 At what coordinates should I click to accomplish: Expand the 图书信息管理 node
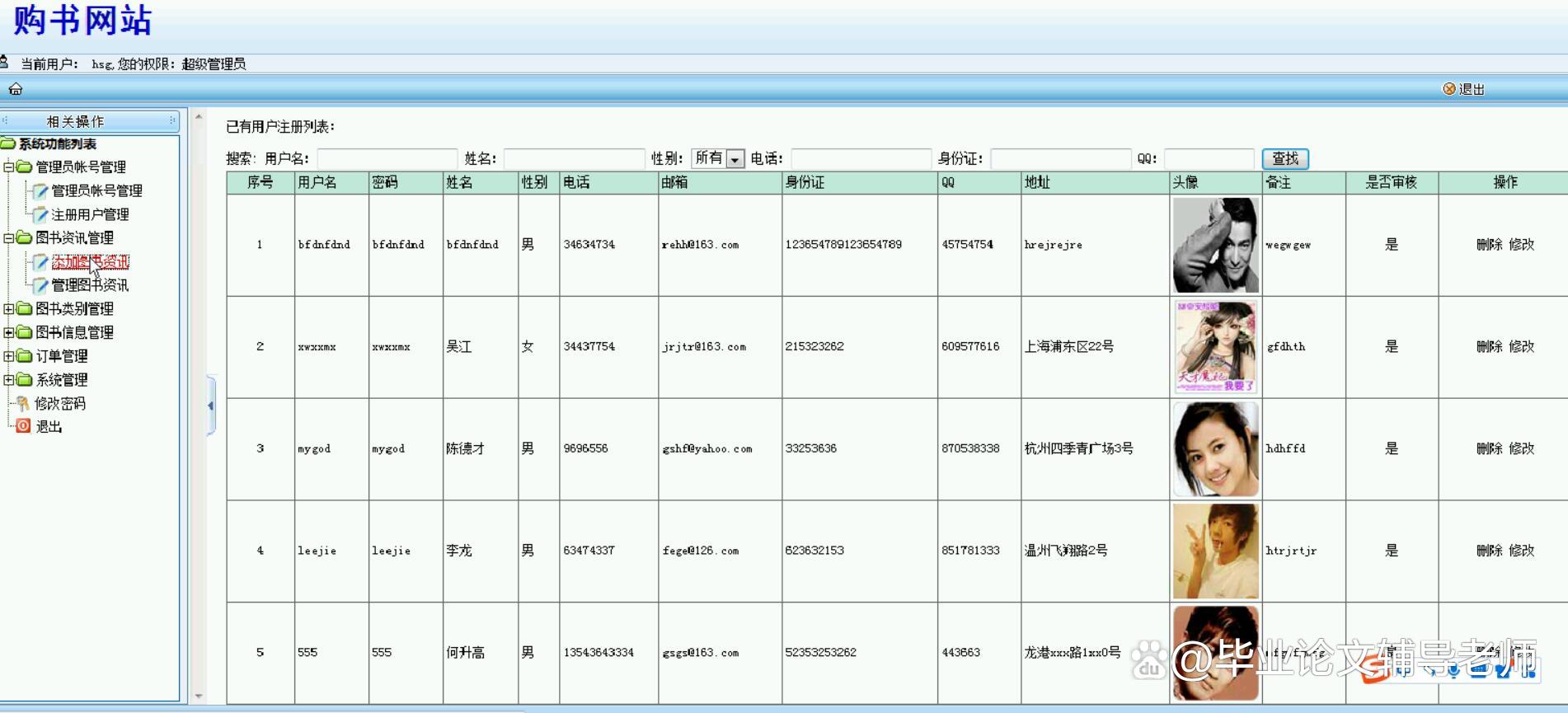click(9, 332)
